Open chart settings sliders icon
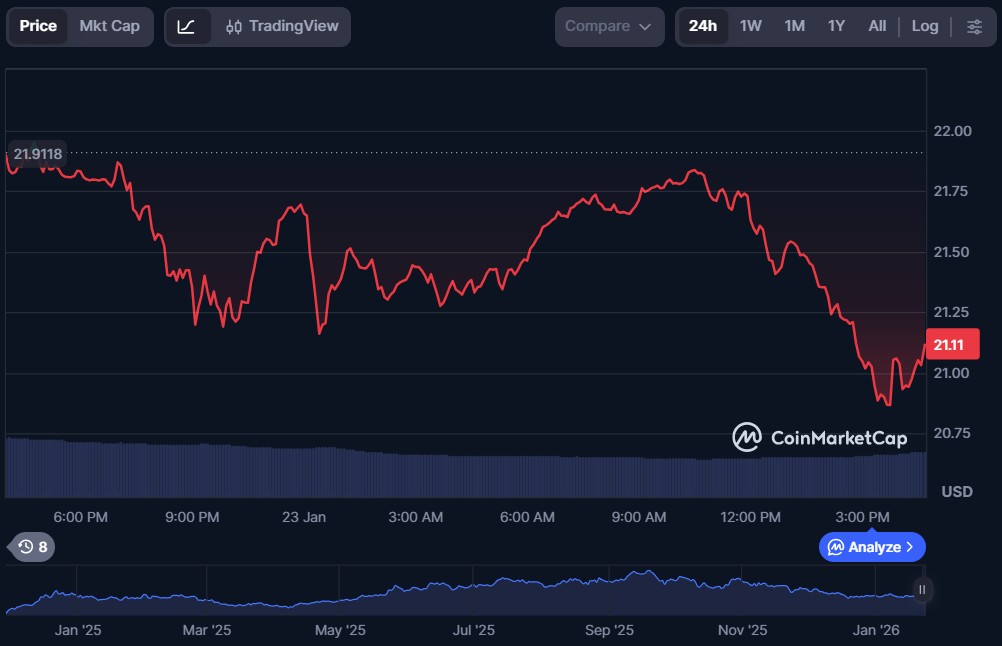Image resolution: width=1002 pixels, height=646 pixels. 974,27
